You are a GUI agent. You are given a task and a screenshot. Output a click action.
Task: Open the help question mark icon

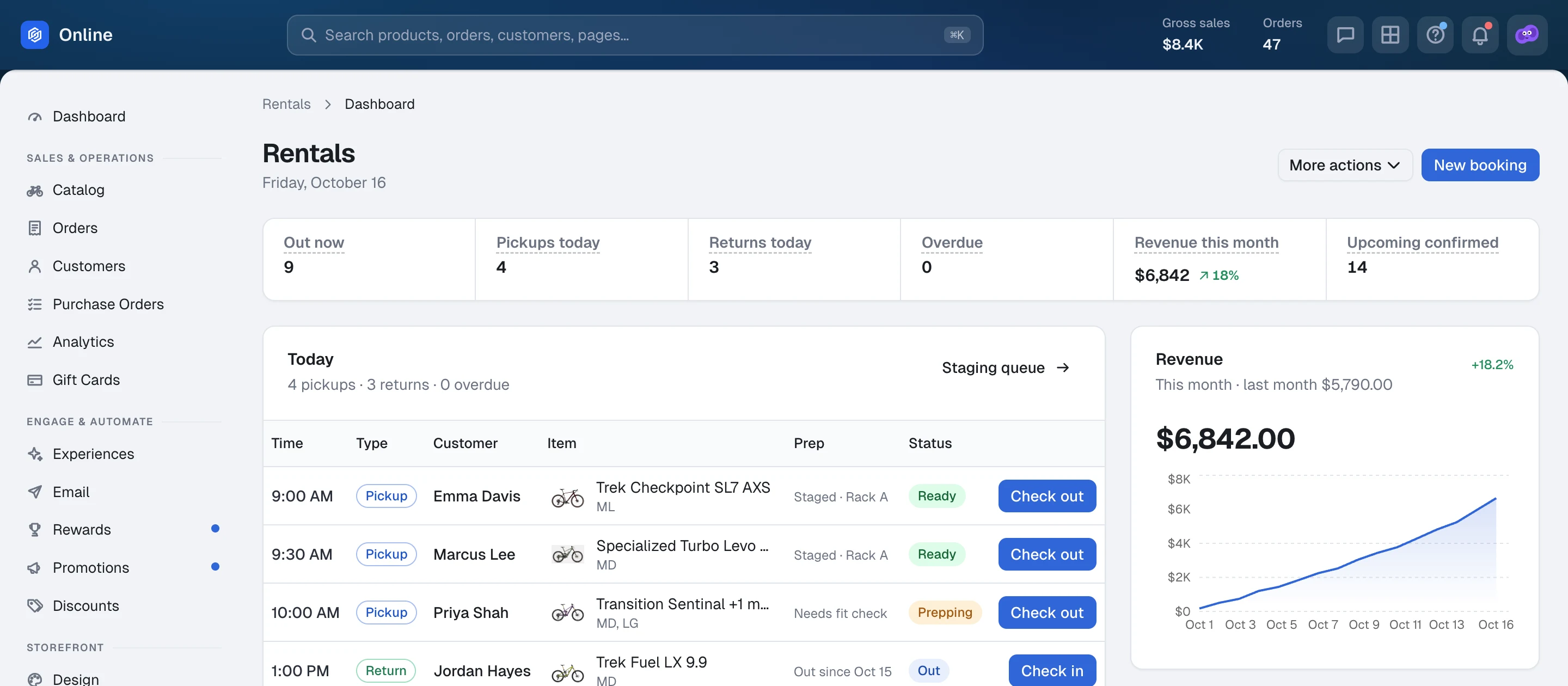(1435, 35)
